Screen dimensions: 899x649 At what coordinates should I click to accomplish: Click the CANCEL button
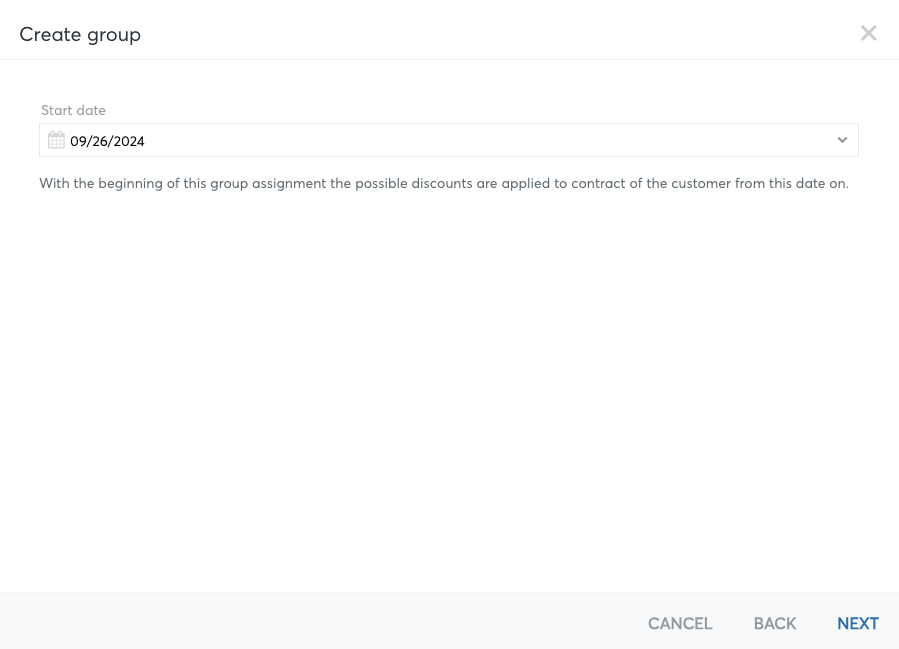(680, 623)
